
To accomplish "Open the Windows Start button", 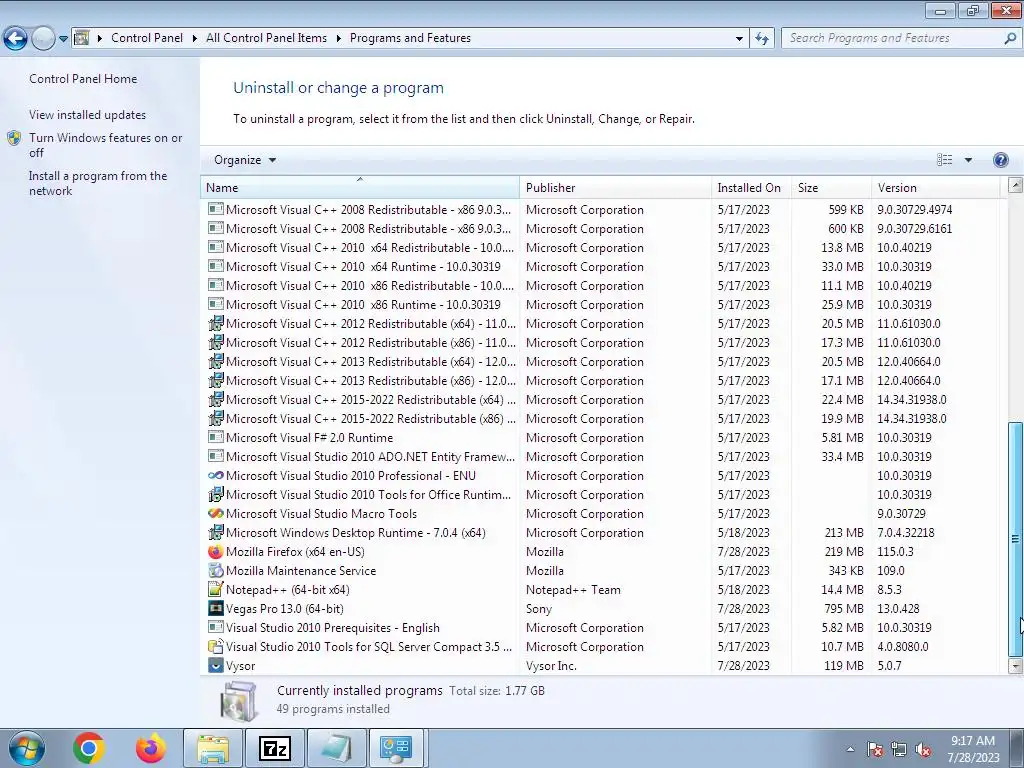I will pos(26,748).
